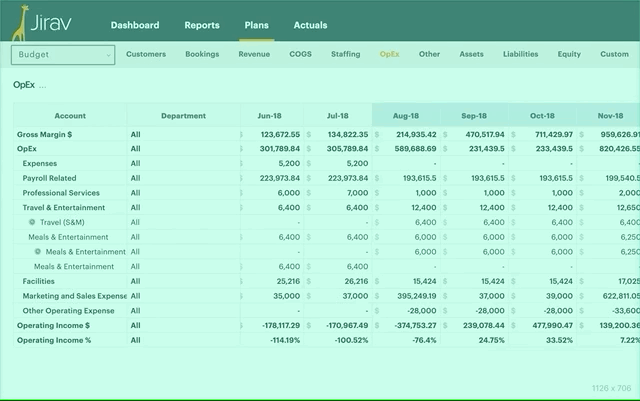Viewport: 640px width, 401px height.
Task: Open the OpEx ellipsis options menu
Action: [x=42, y=86]
